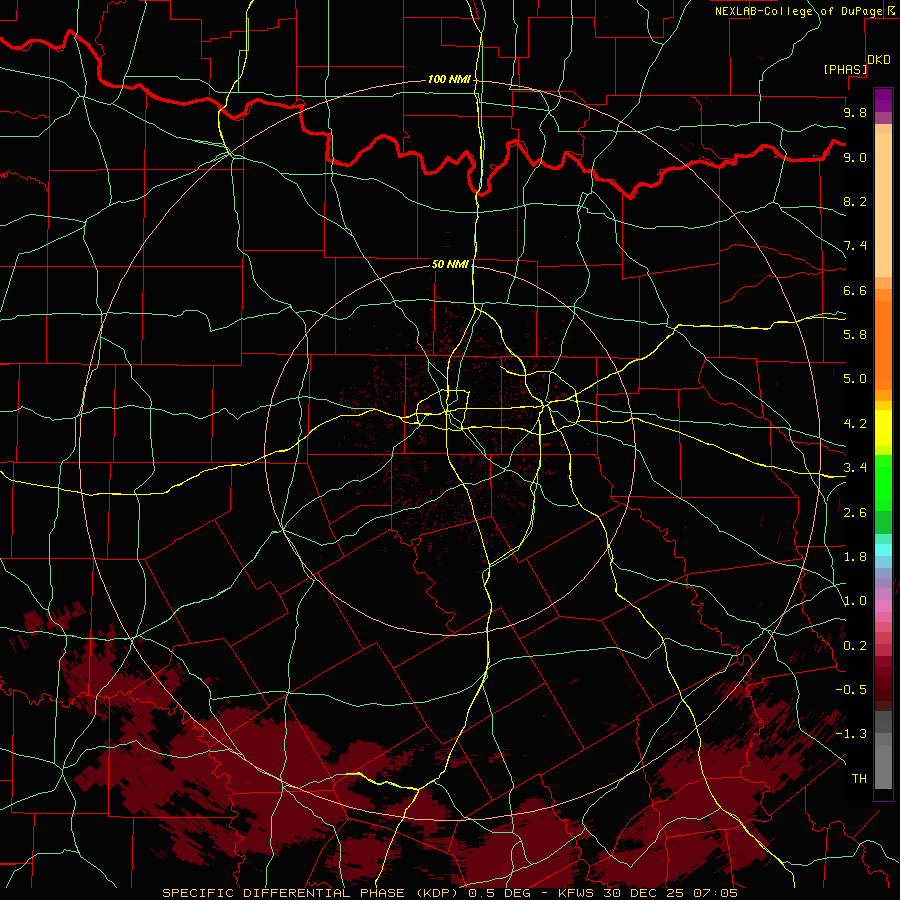
Task: Click the 9.8 color scale value
Action: [x=855, y=112]
